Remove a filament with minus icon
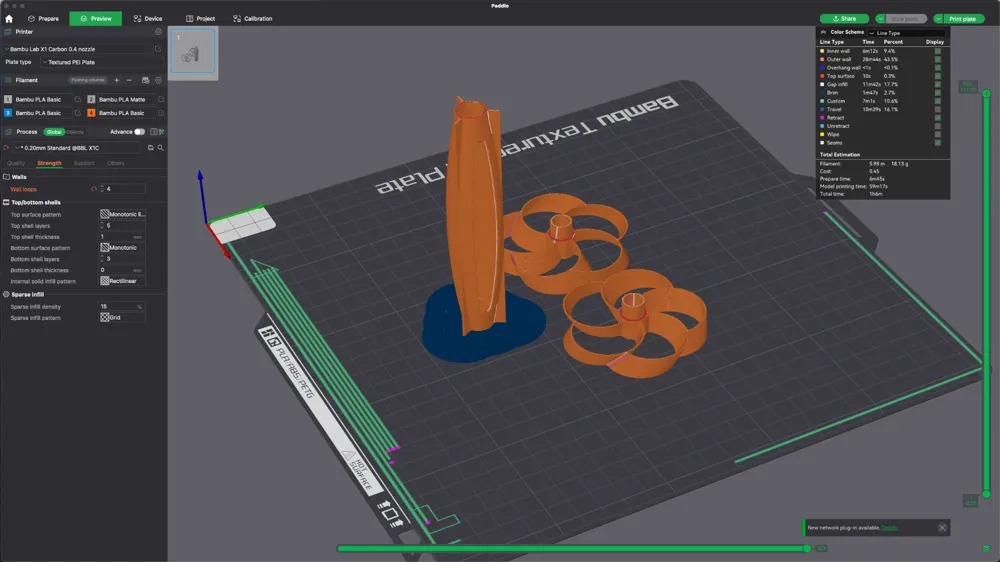 click(129, 80)
